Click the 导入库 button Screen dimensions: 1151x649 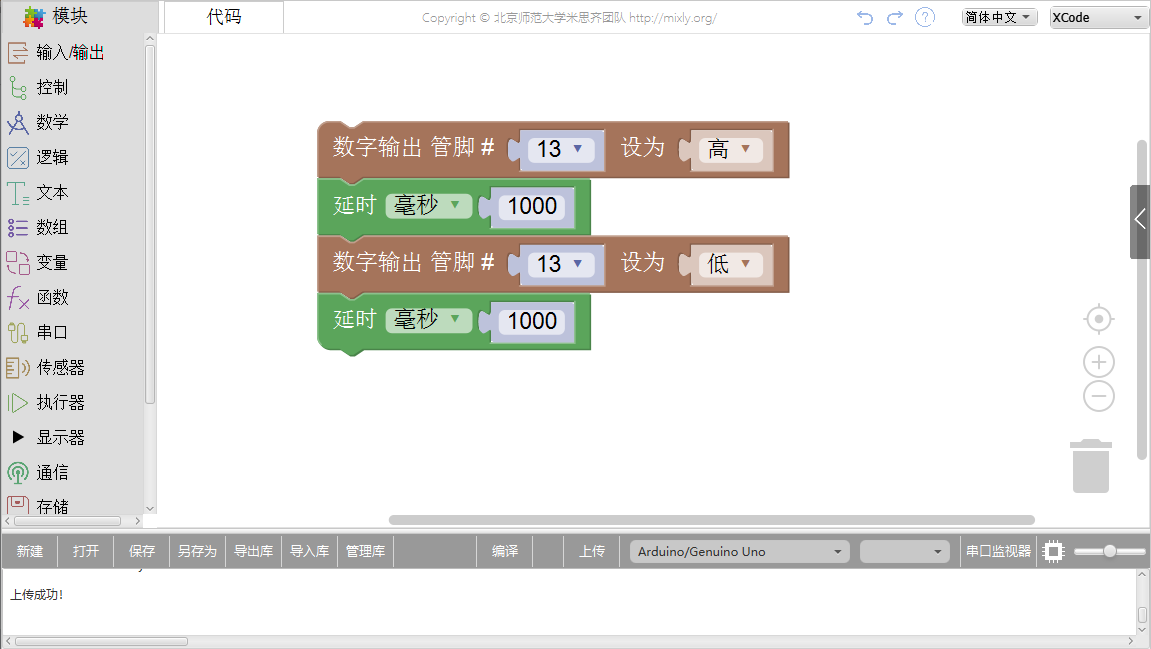coord(309,551)
